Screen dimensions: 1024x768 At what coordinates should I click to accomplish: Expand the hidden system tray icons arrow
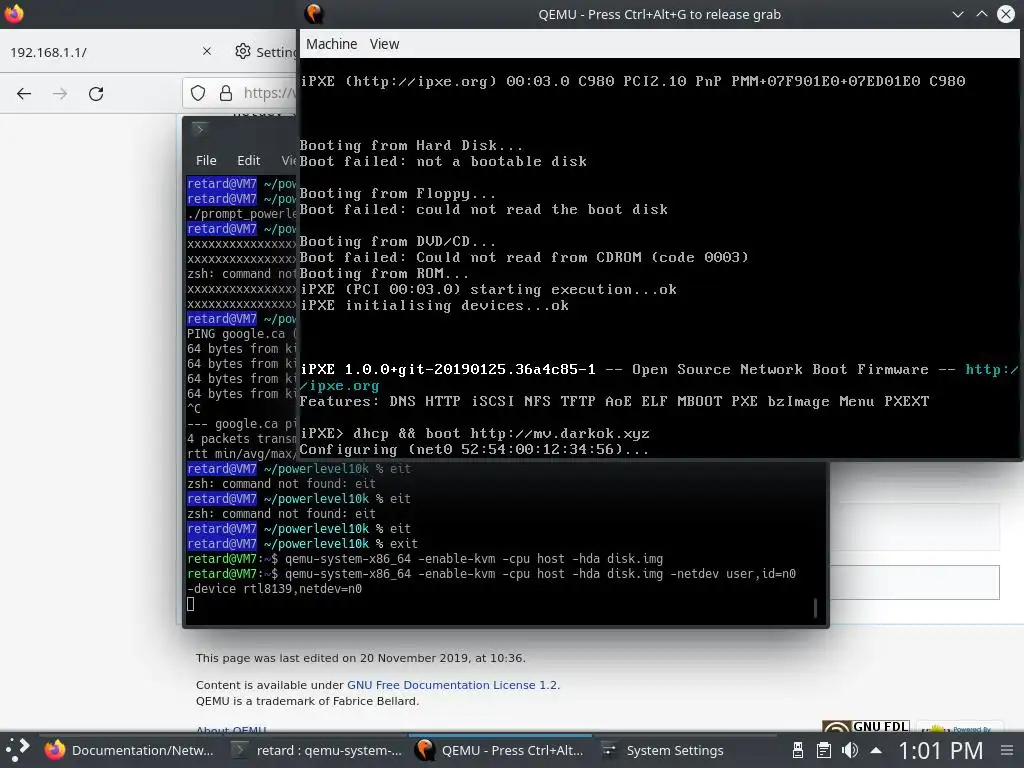(876, 750)
